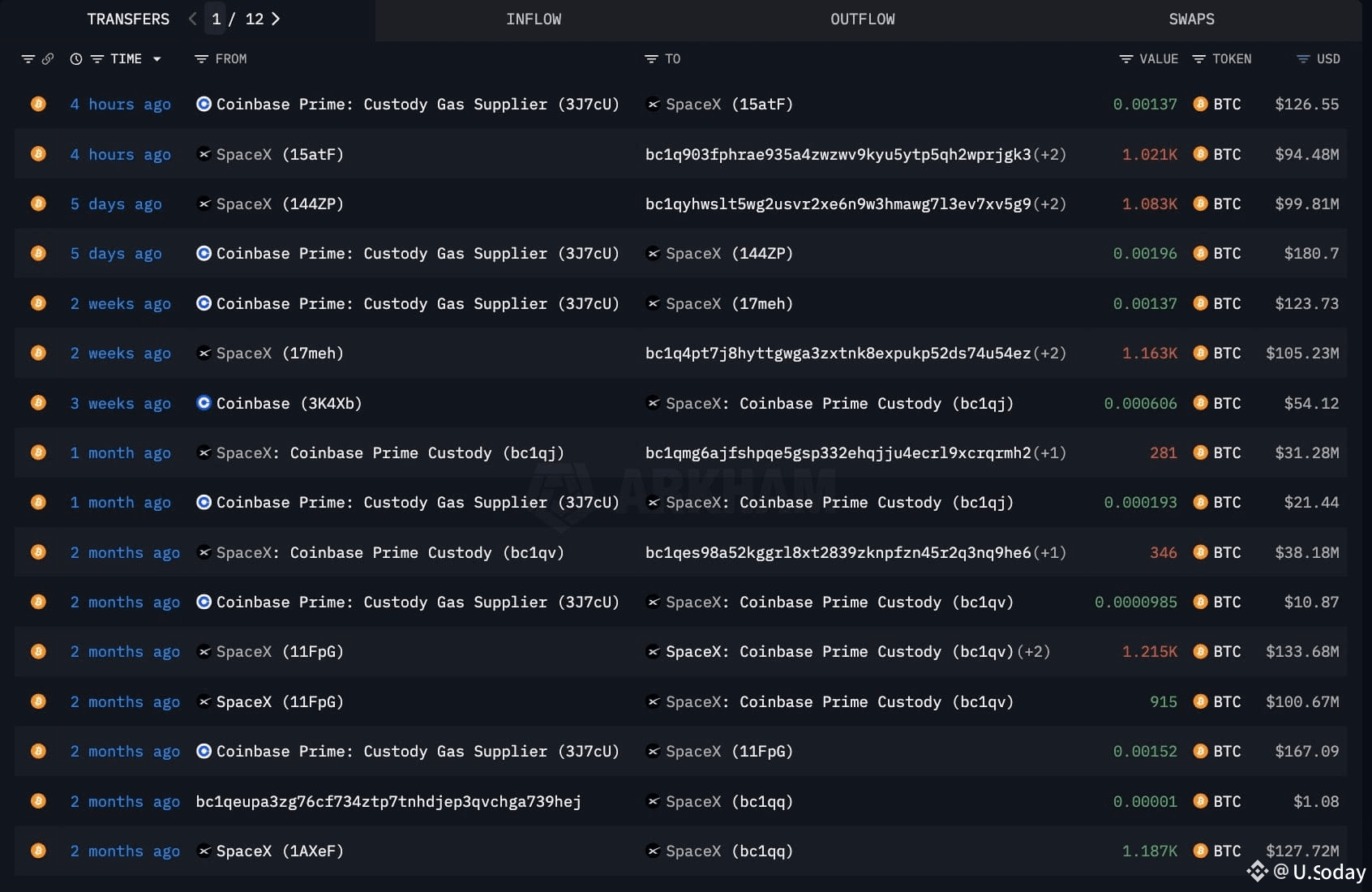Go to the previous transfers page

(x=192, y=19)
